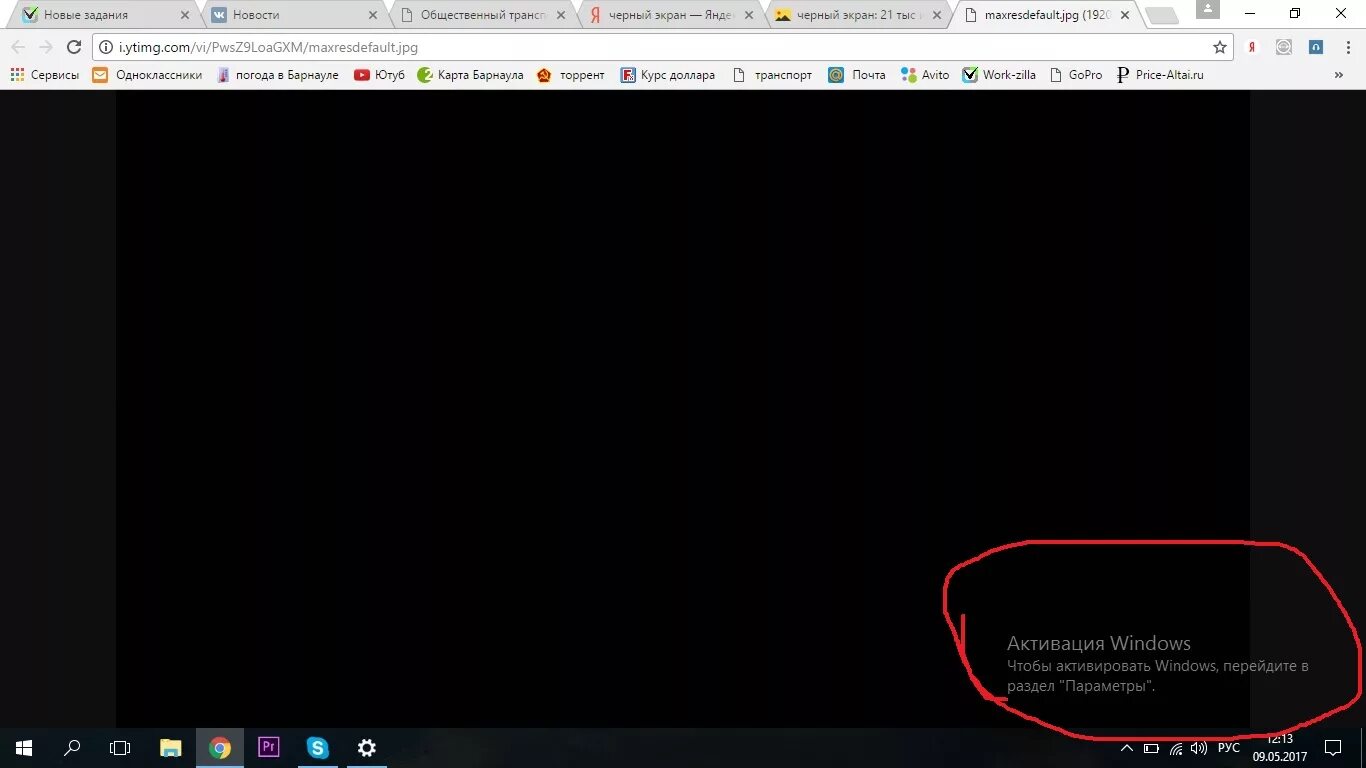Open the Action Center notifications icon
This screenshot has width=1366, height=768.
(x=1333, y=748)
